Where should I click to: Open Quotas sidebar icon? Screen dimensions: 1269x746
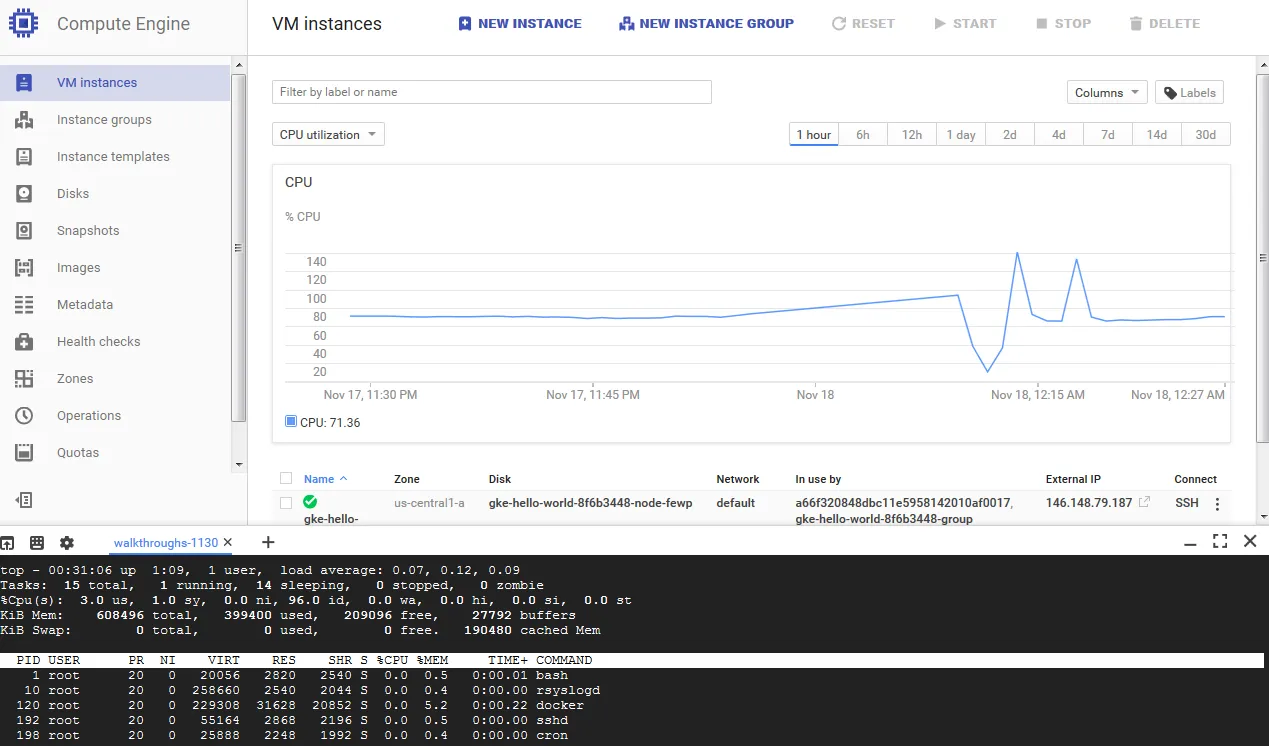click(24, 453)
